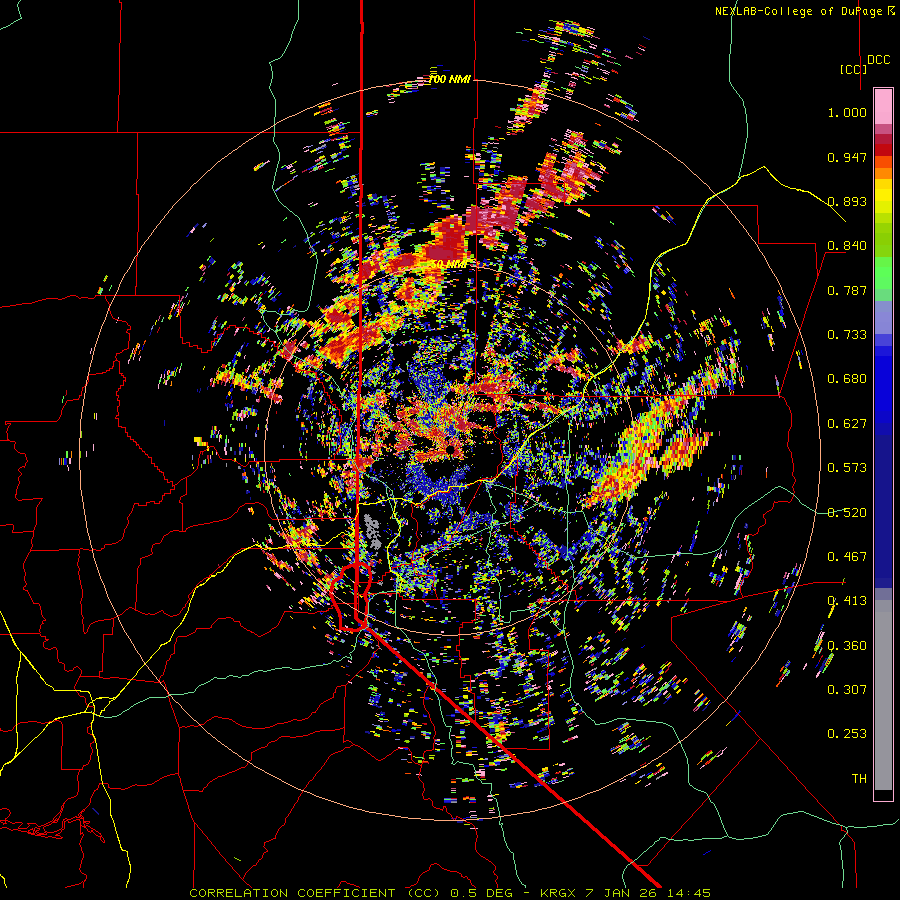Viewport: 900px width, 900px height.
Task: Select the 0.413 scale value
Action: (x=847, y=601)
